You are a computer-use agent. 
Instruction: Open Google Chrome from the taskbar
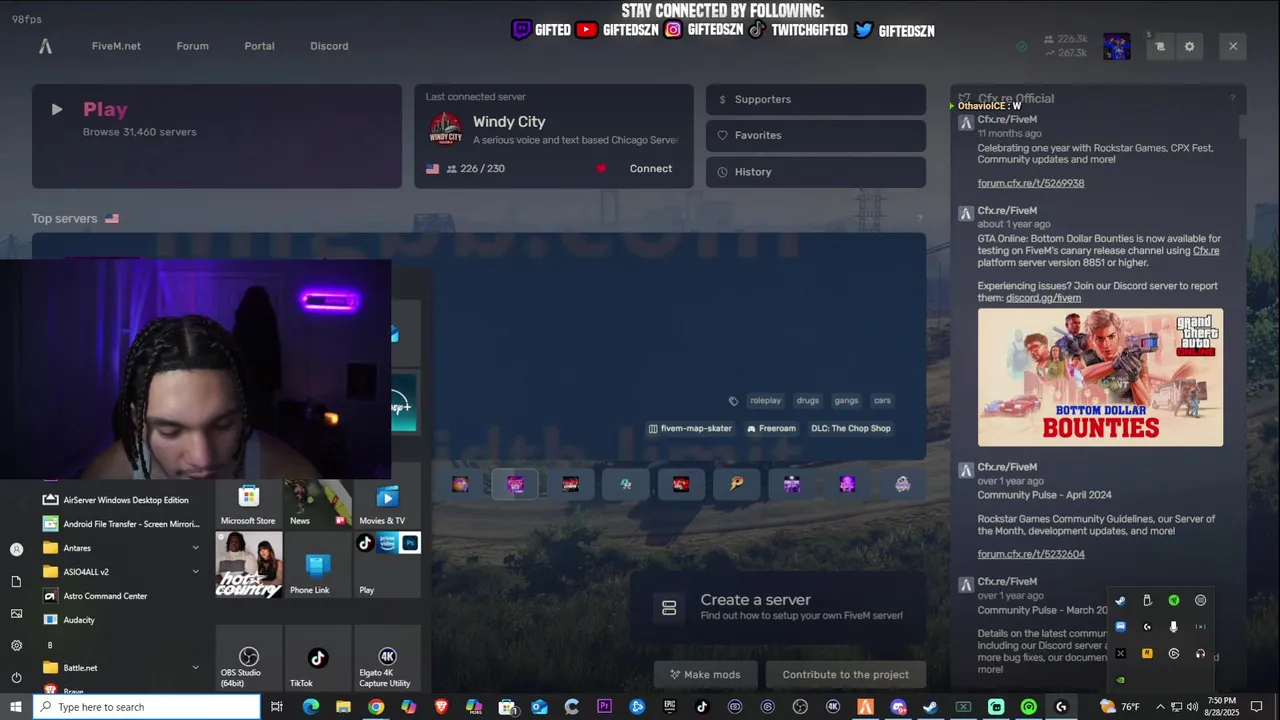point(375,707)
